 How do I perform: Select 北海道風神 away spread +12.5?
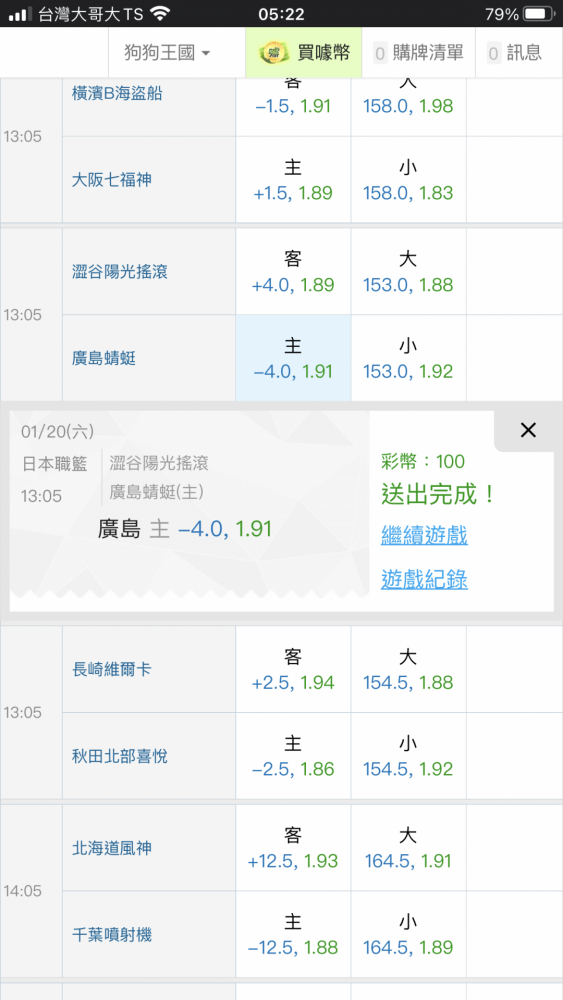[293, 848]
